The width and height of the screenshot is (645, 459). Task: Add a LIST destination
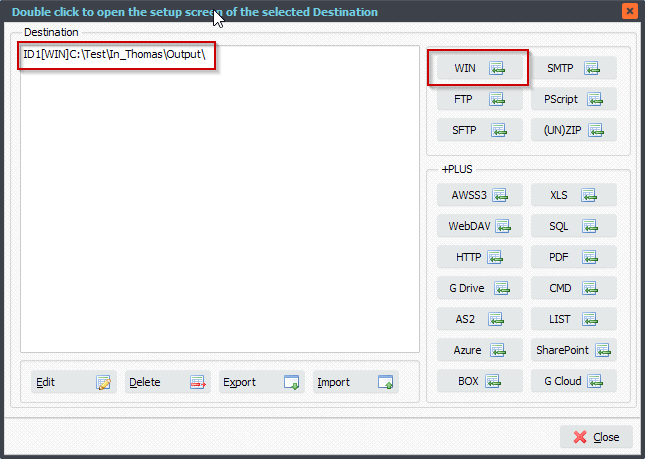(x=574, y=319)
